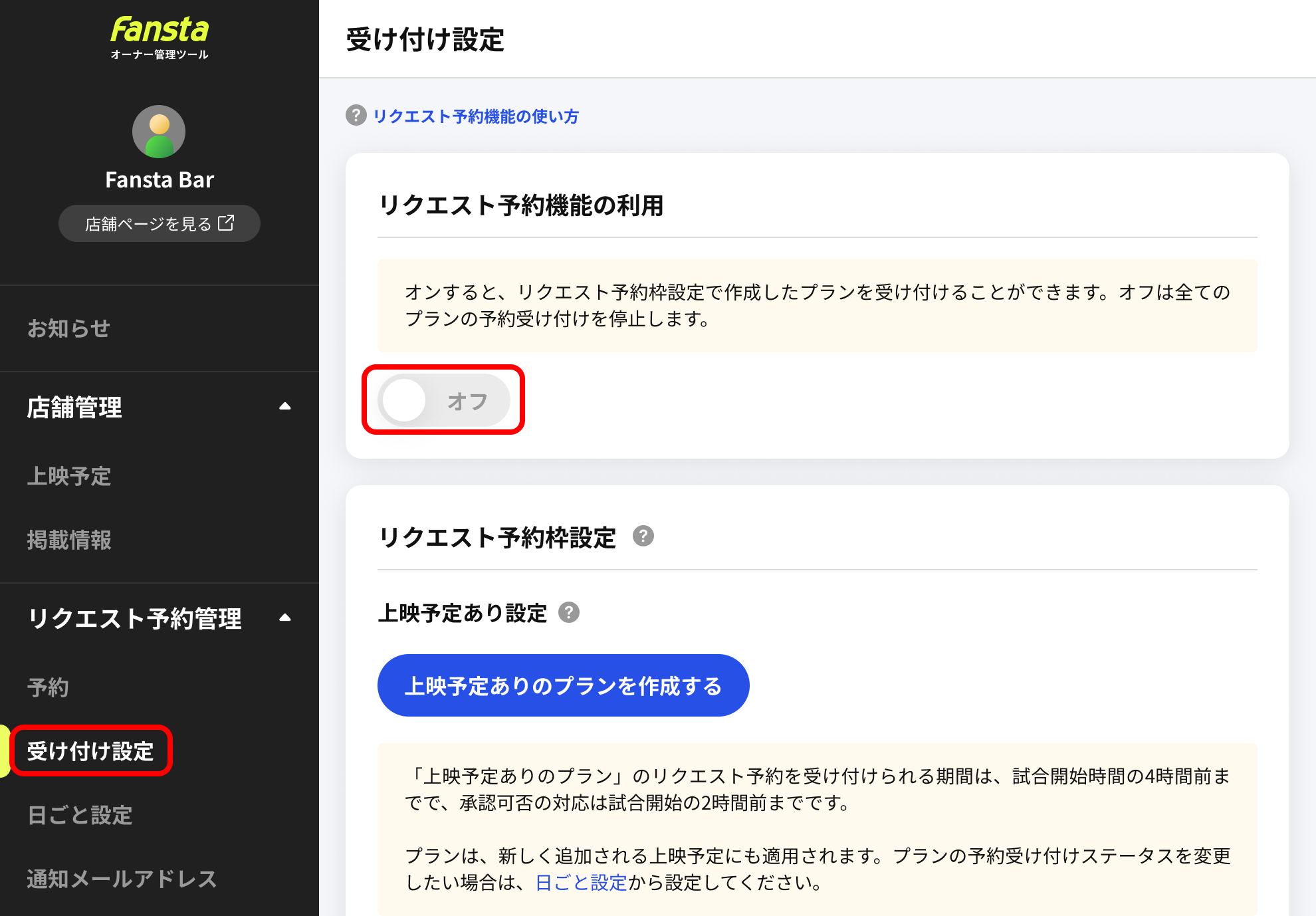Open 上映予定 in the sidebar

point(68,476)
